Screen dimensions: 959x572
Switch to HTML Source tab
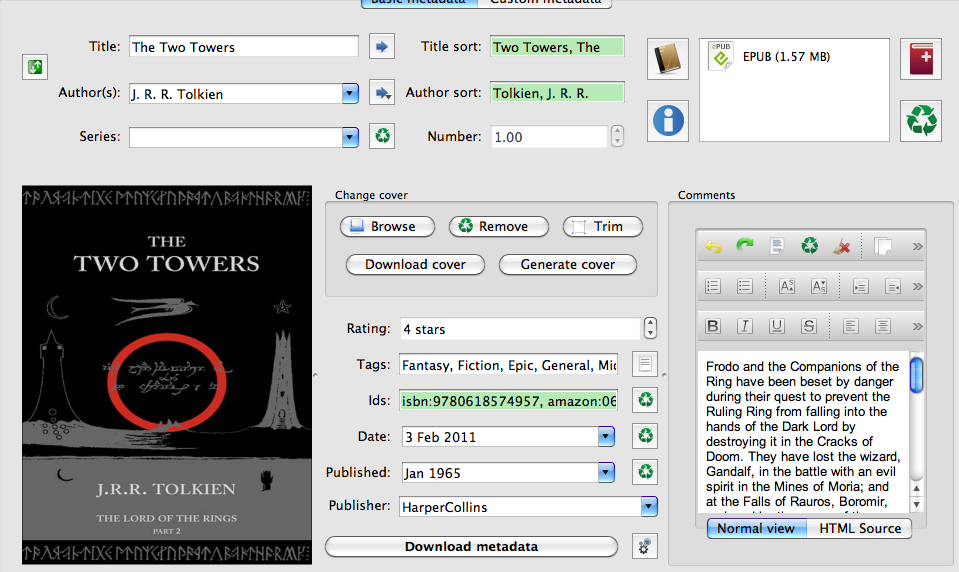click(860, 528)
